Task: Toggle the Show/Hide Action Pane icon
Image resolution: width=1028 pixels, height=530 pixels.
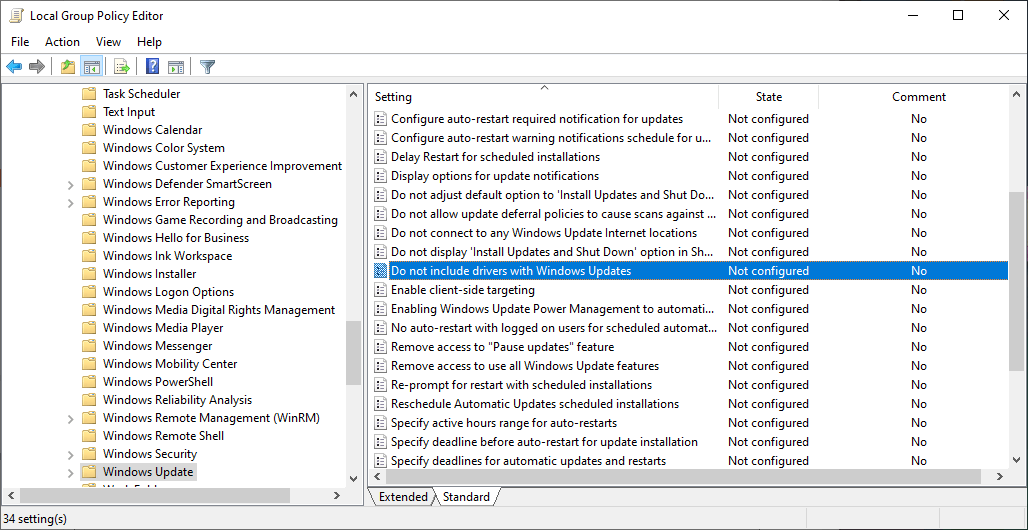Action: click(x=176, y=67)
